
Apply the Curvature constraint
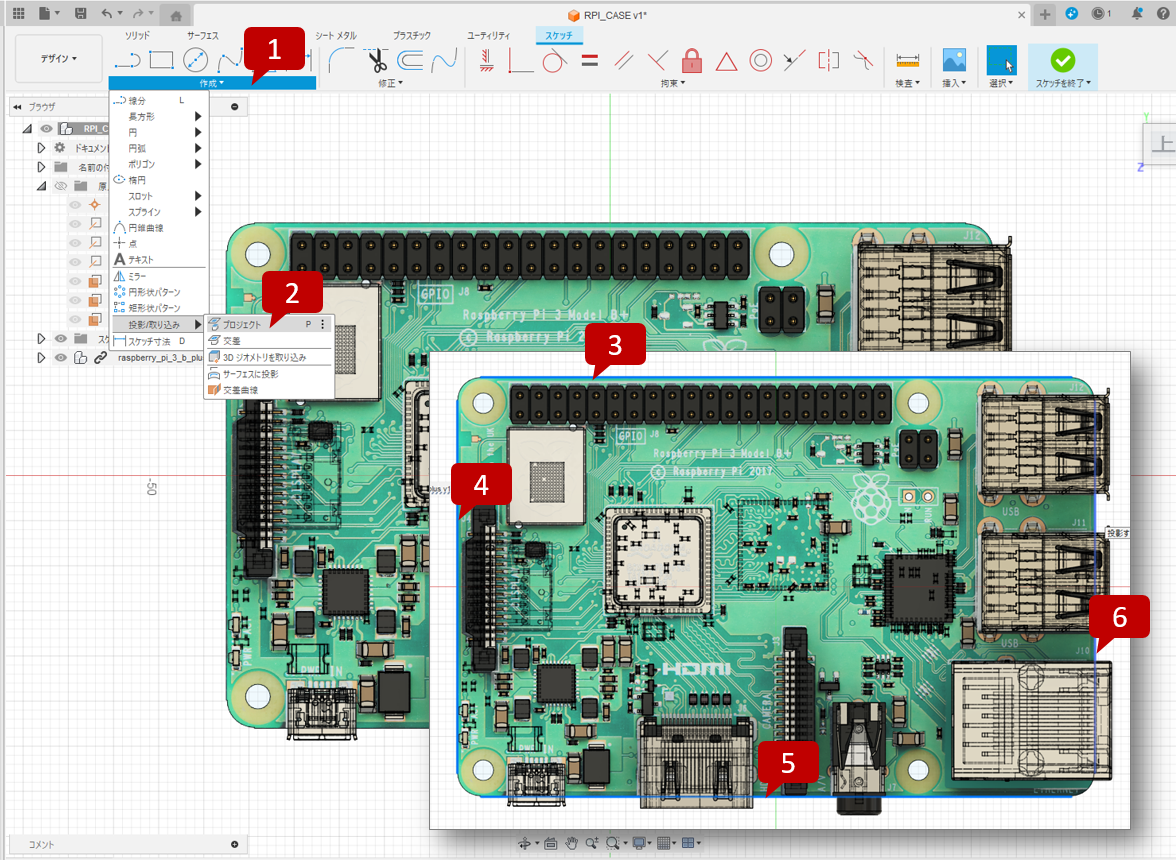[863, 60]
